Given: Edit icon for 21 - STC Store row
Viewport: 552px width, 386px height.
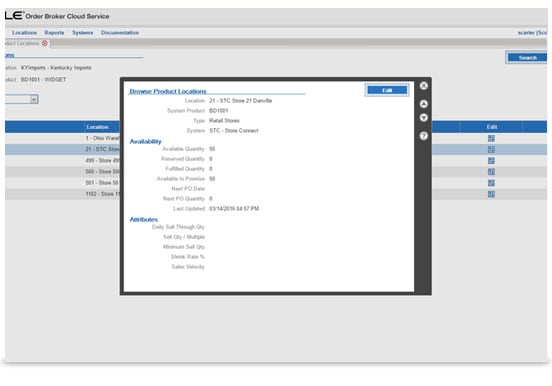Looking at the screenshot, I should point(491,149).
